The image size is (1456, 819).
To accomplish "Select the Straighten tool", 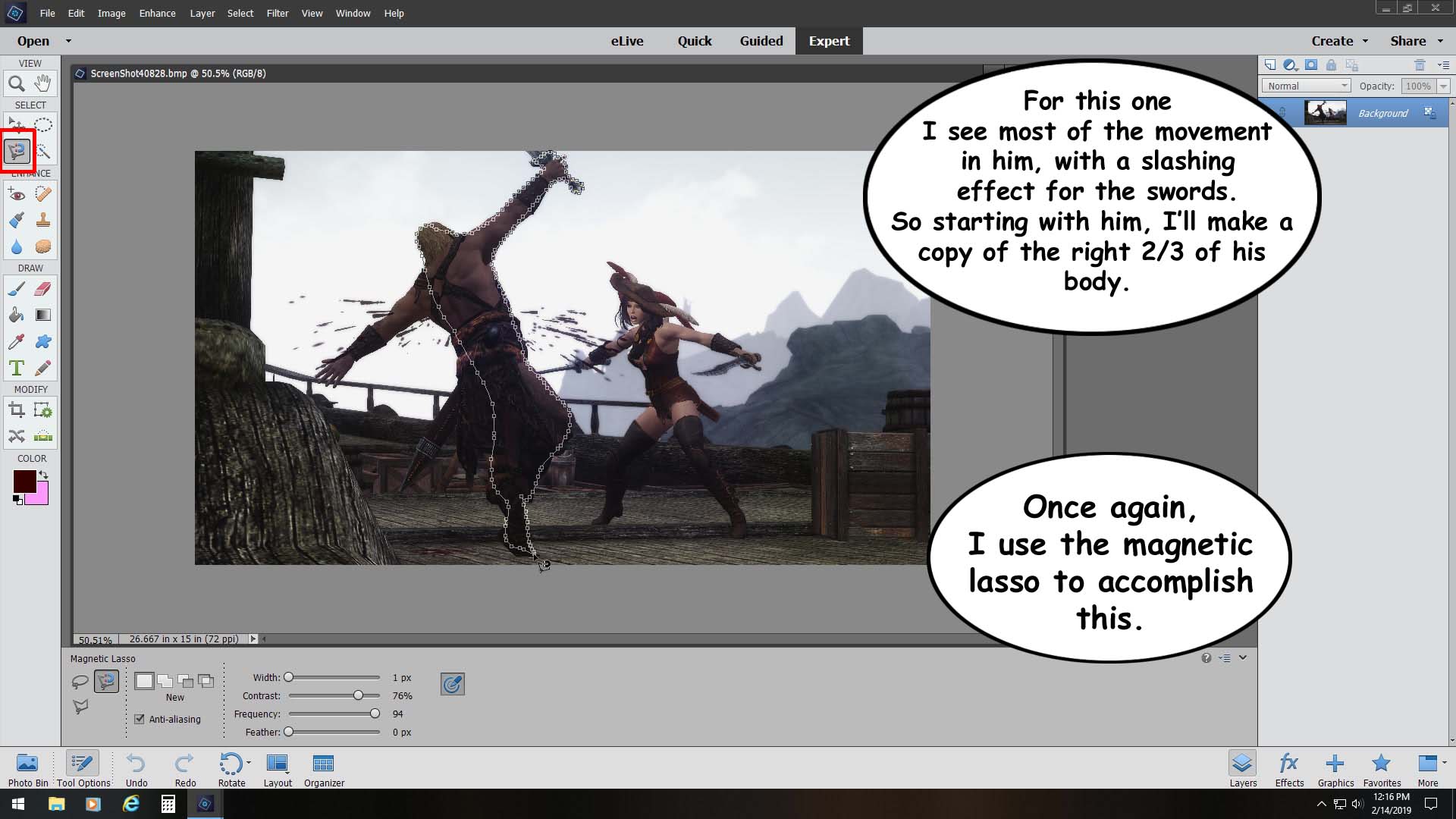I will pos(43,436).
